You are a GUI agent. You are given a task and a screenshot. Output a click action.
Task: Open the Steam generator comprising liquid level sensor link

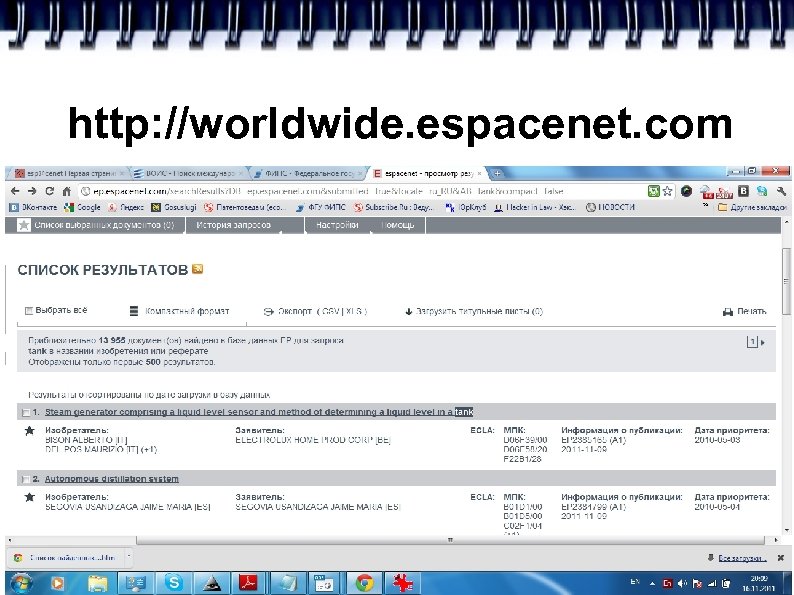pyautogui.click(x=259, y=412)
